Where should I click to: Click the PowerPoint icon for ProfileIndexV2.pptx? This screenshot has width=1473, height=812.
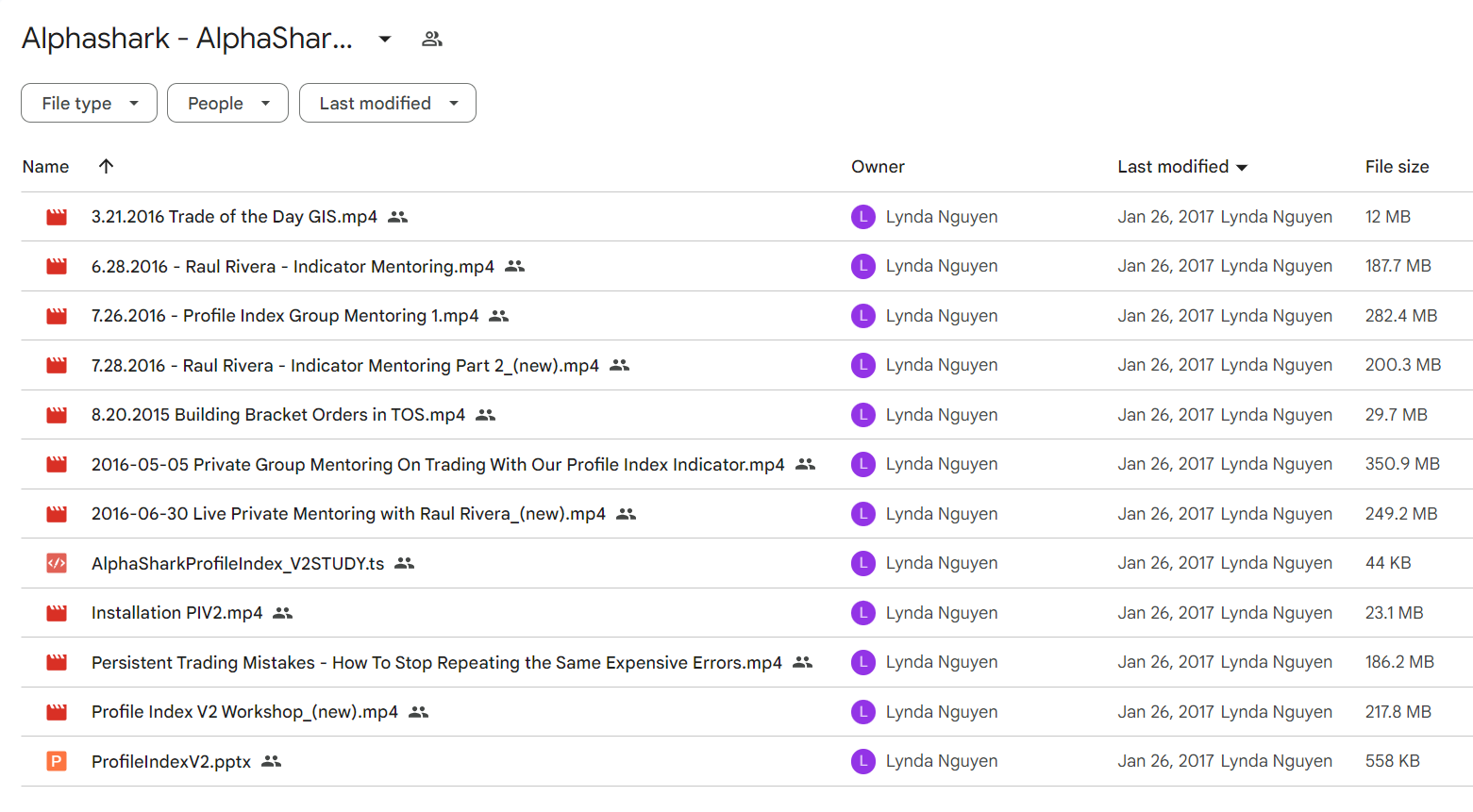click(x=57, y=761)
